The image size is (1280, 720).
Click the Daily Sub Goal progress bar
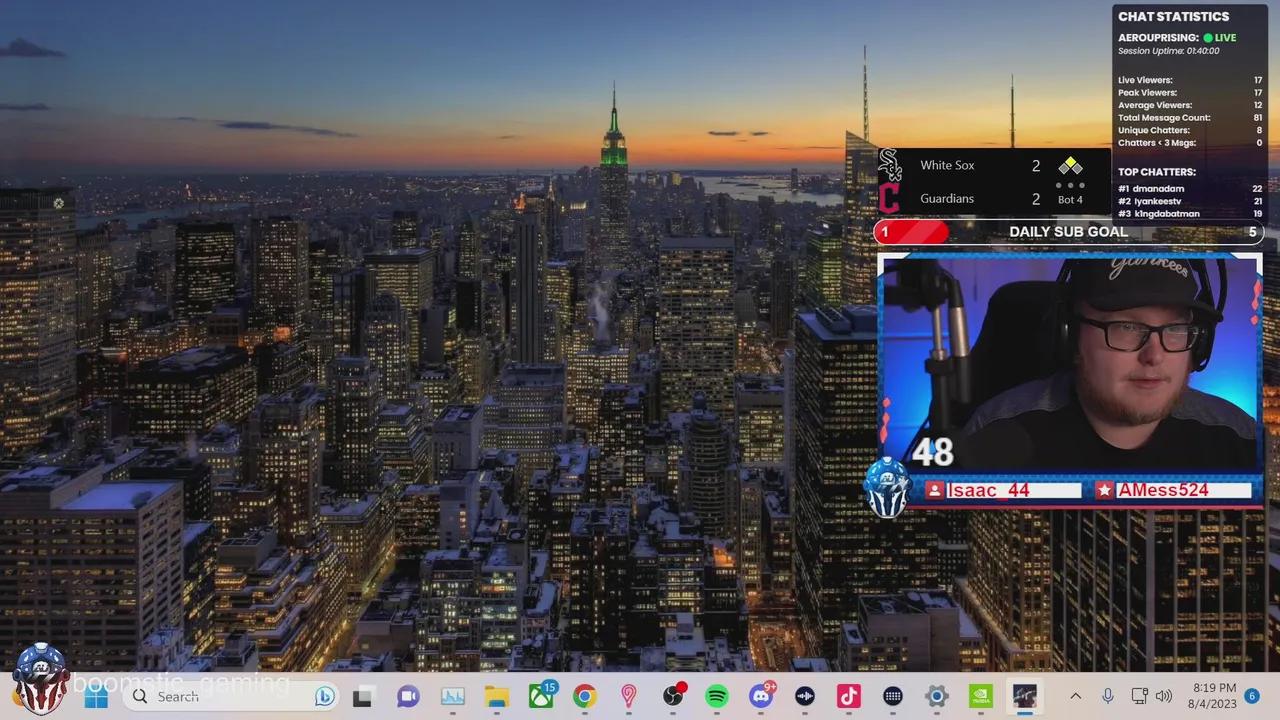pyautogui.click(x=1069, y=232)
